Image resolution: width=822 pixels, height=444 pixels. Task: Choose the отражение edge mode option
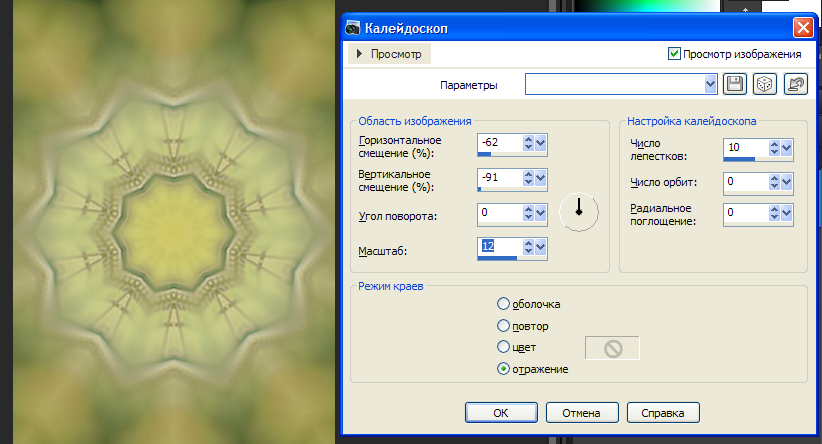point(503,369)
